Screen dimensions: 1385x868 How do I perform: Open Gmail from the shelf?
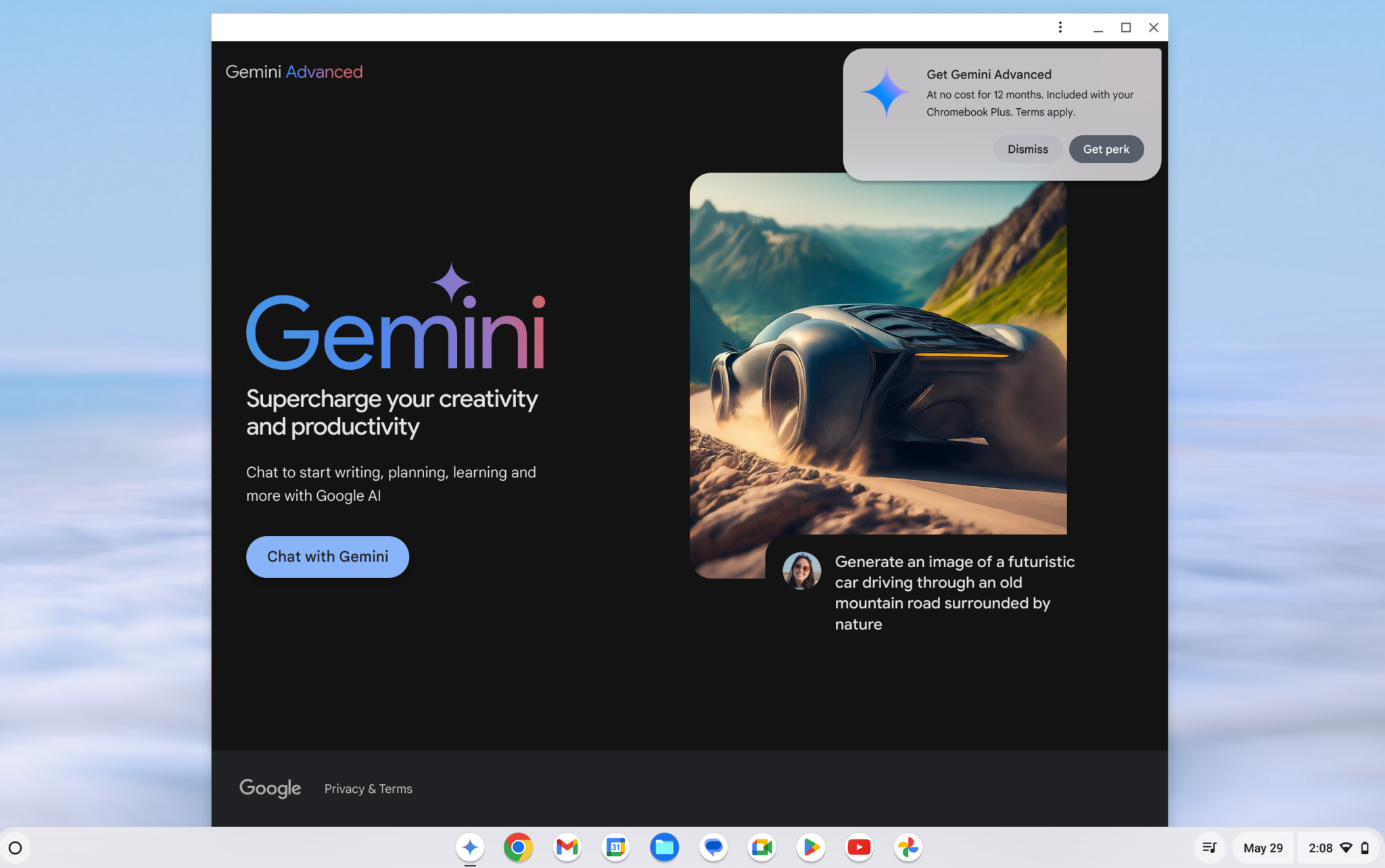[x=567, y=847]
